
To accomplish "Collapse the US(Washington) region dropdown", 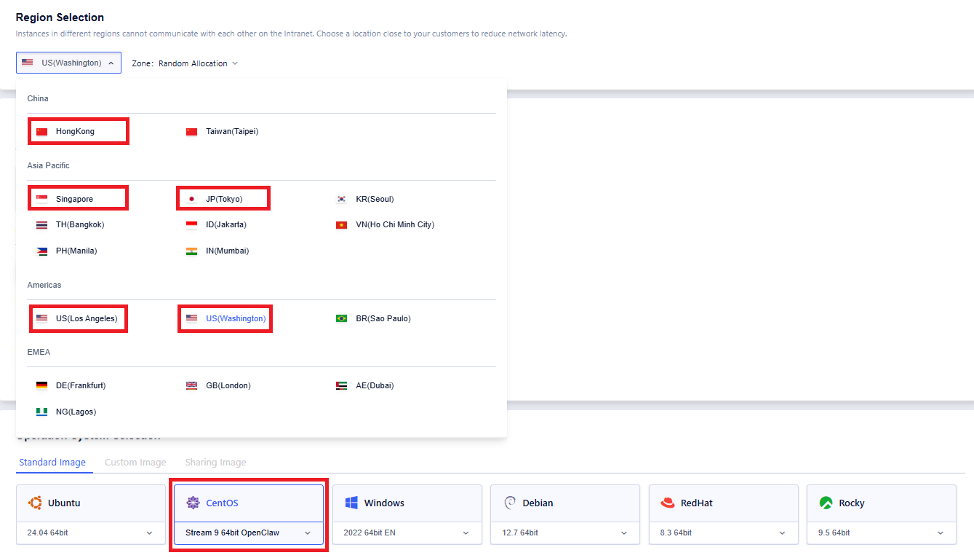I will tap(69, 63).
